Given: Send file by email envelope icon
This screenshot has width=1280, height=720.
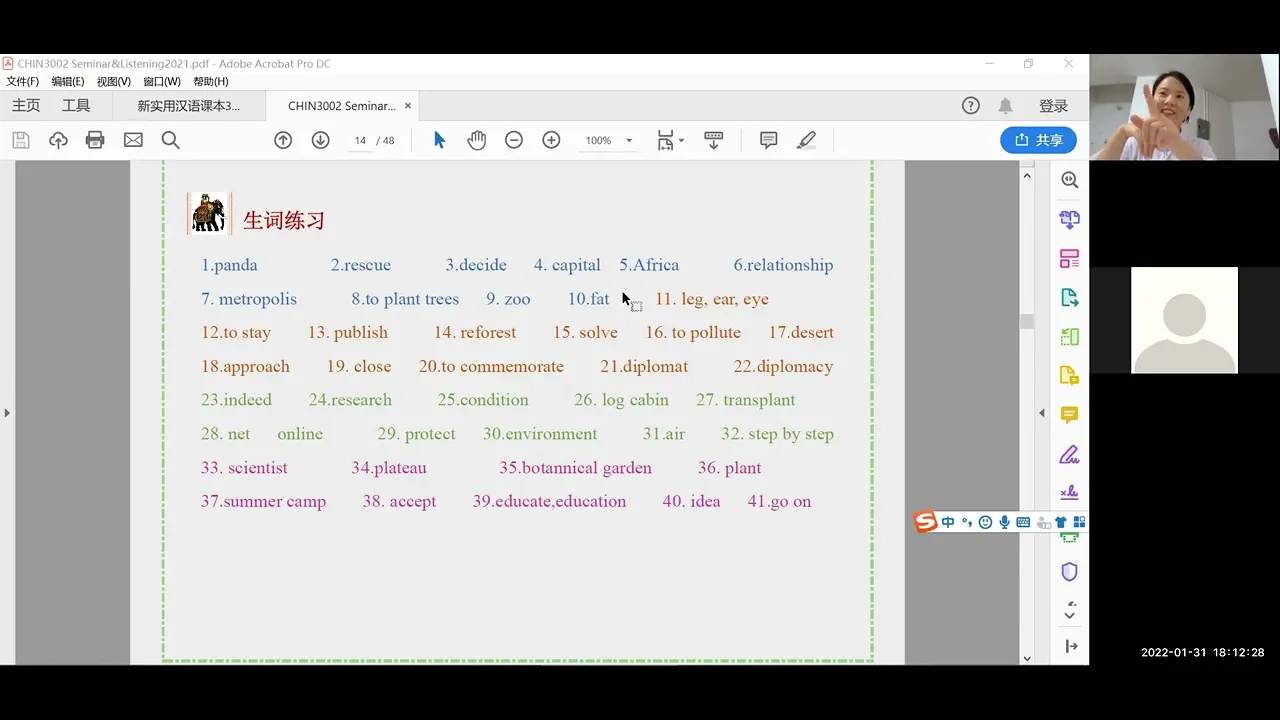Looking at the screenshot, I should [x=133, y=140].
